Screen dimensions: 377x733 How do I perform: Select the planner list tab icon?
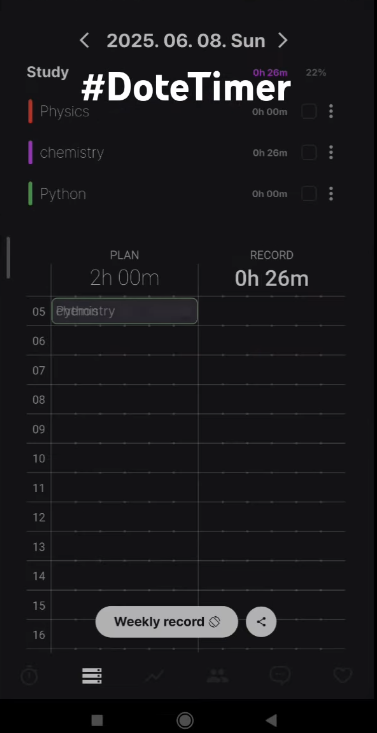point(92,676)
